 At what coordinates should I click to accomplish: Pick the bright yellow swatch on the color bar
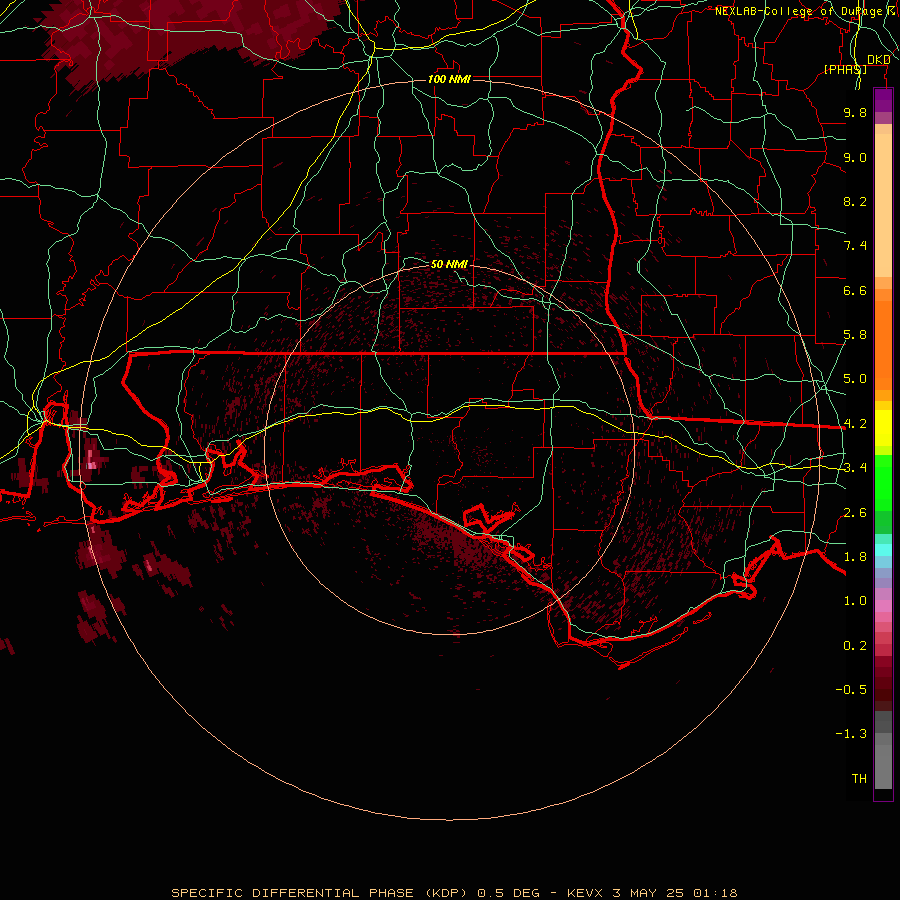(883, 428)
